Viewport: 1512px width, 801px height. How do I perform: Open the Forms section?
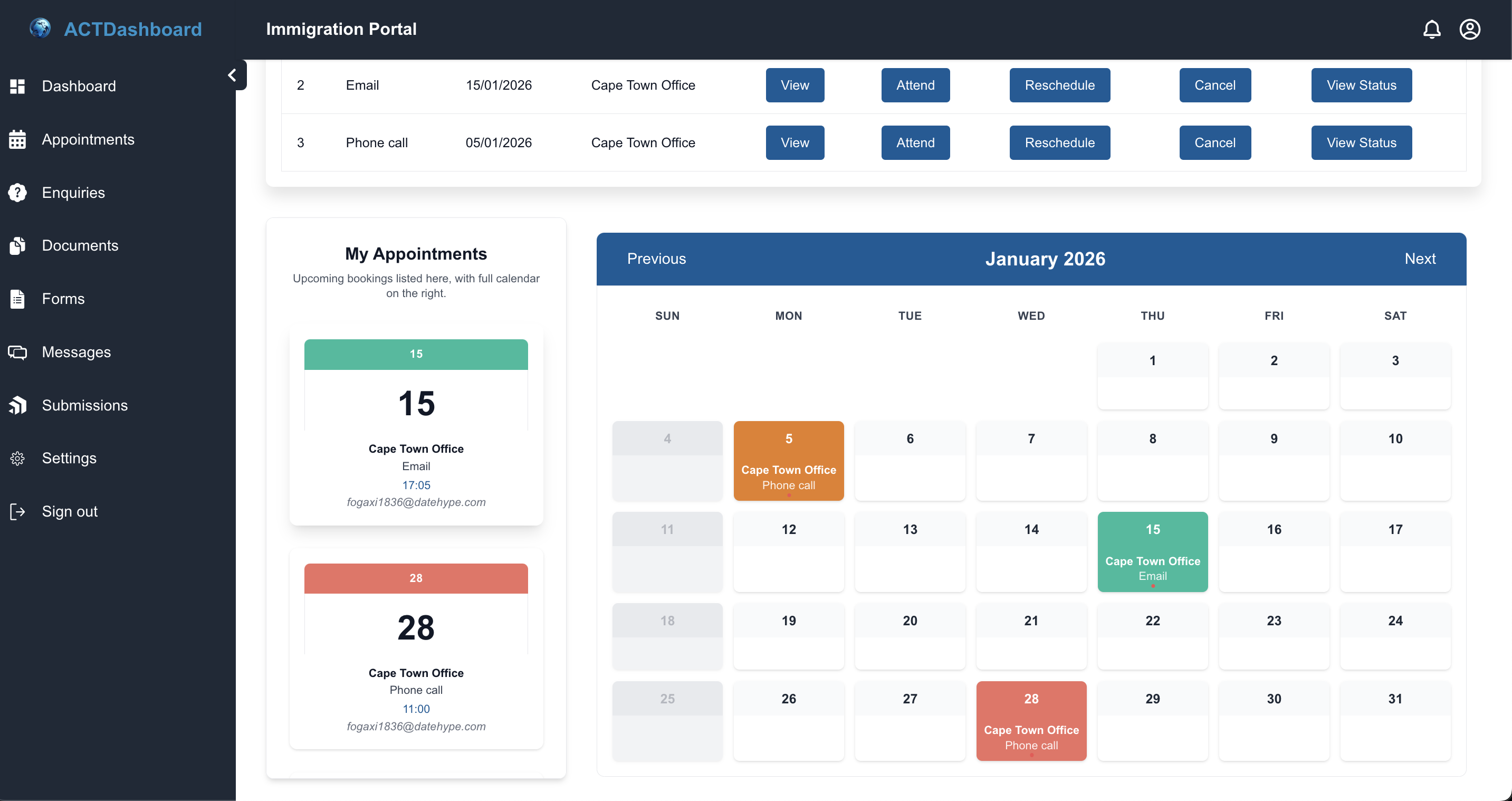coord(63,298)
